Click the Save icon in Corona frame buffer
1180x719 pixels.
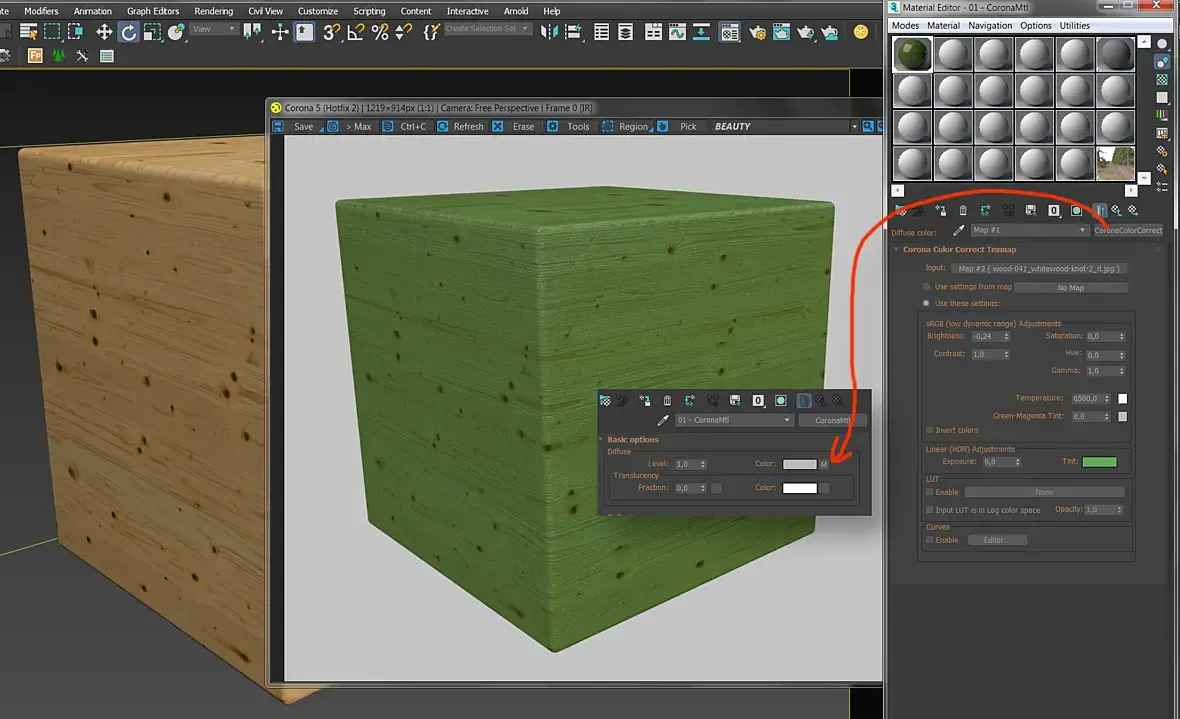point(279,127)
